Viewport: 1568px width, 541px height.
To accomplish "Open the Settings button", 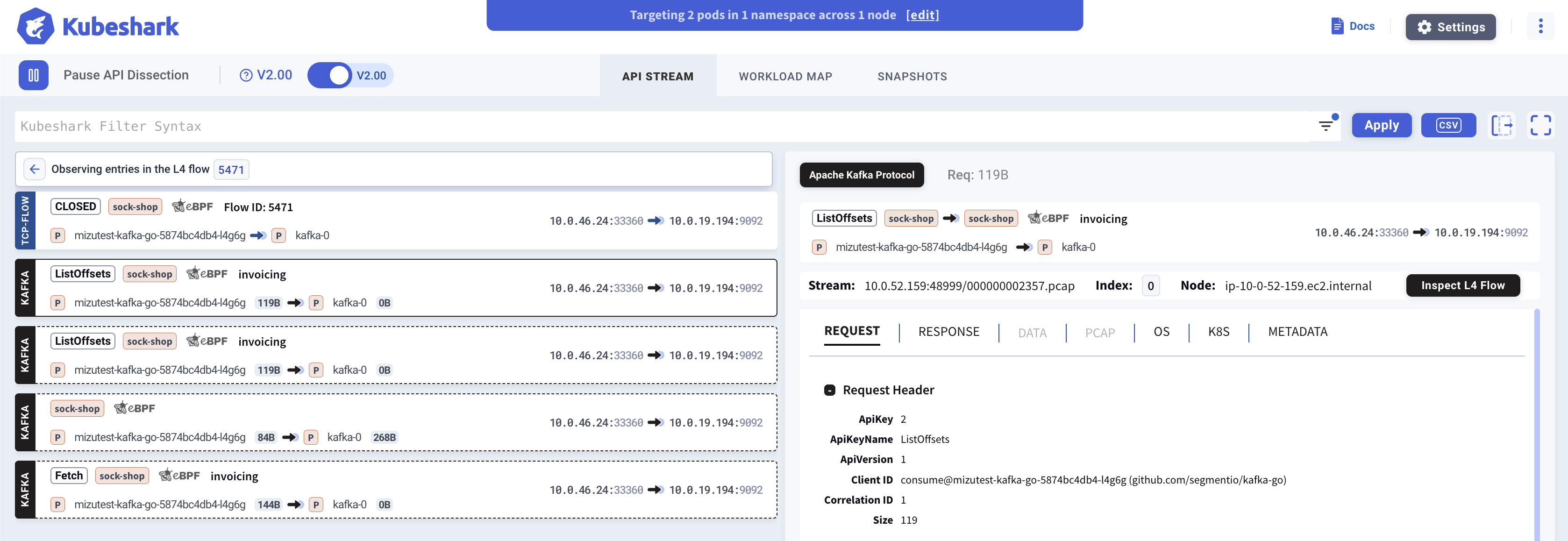I will click(x=1450, y=28).
